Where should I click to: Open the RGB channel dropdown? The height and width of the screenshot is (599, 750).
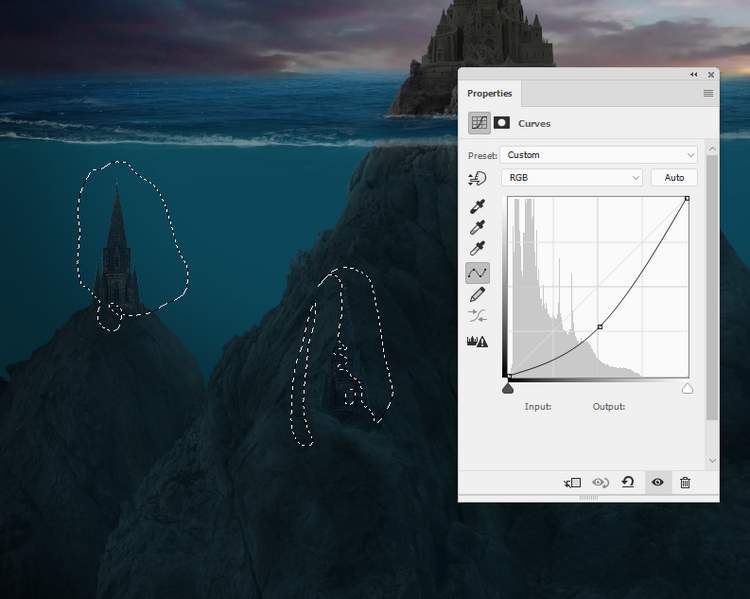[x=572, y=178]
